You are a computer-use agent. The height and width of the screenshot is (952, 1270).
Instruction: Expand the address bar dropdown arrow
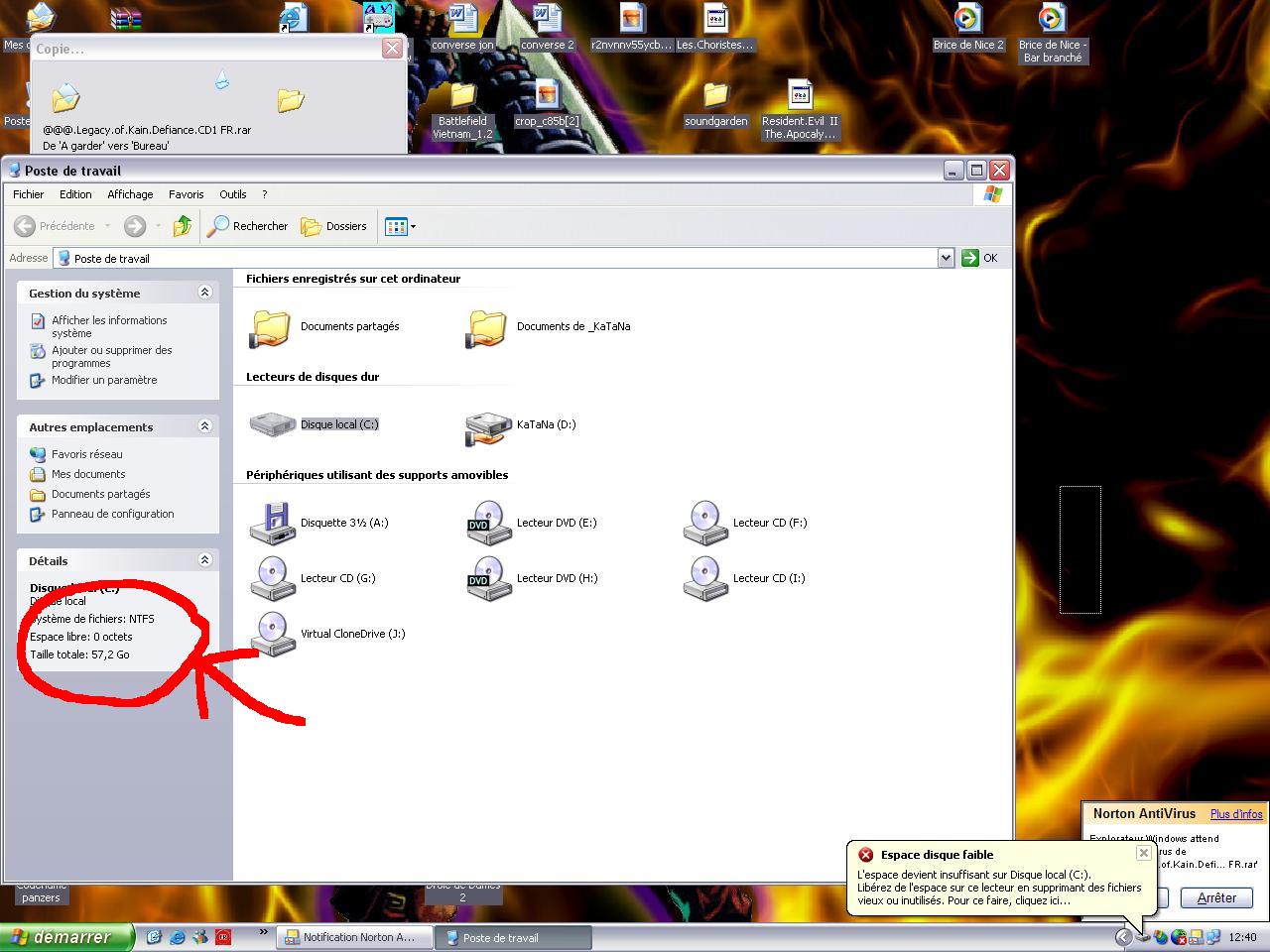[945, 258]
